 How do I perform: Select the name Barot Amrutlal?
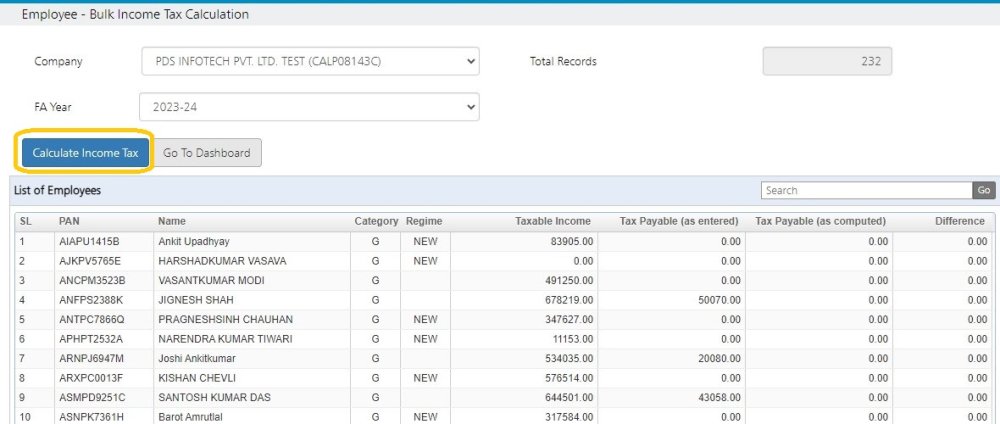pos(191,417)
